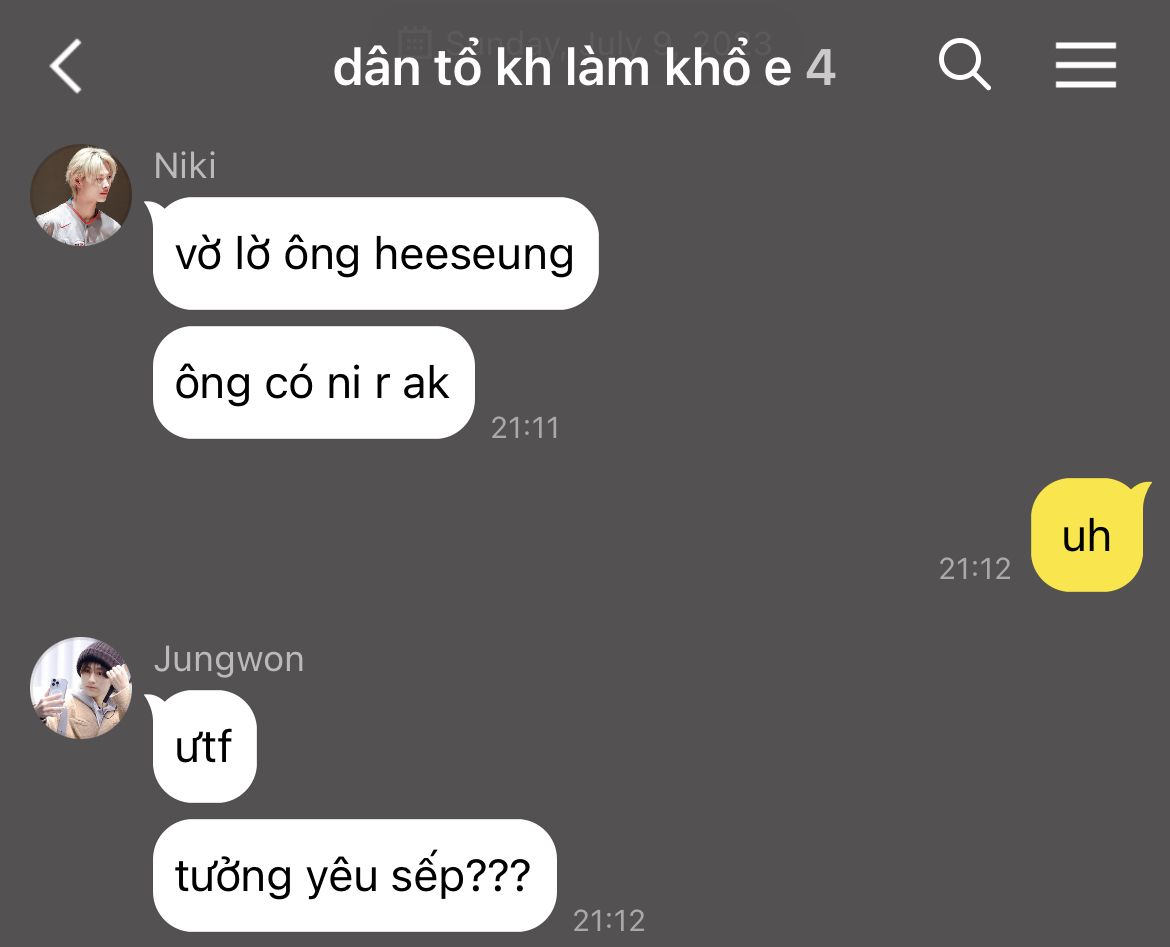
Task: Tap the 21:12 timestamp beside tưởng yêu sếp???
Action: click(x=609, y=921)
